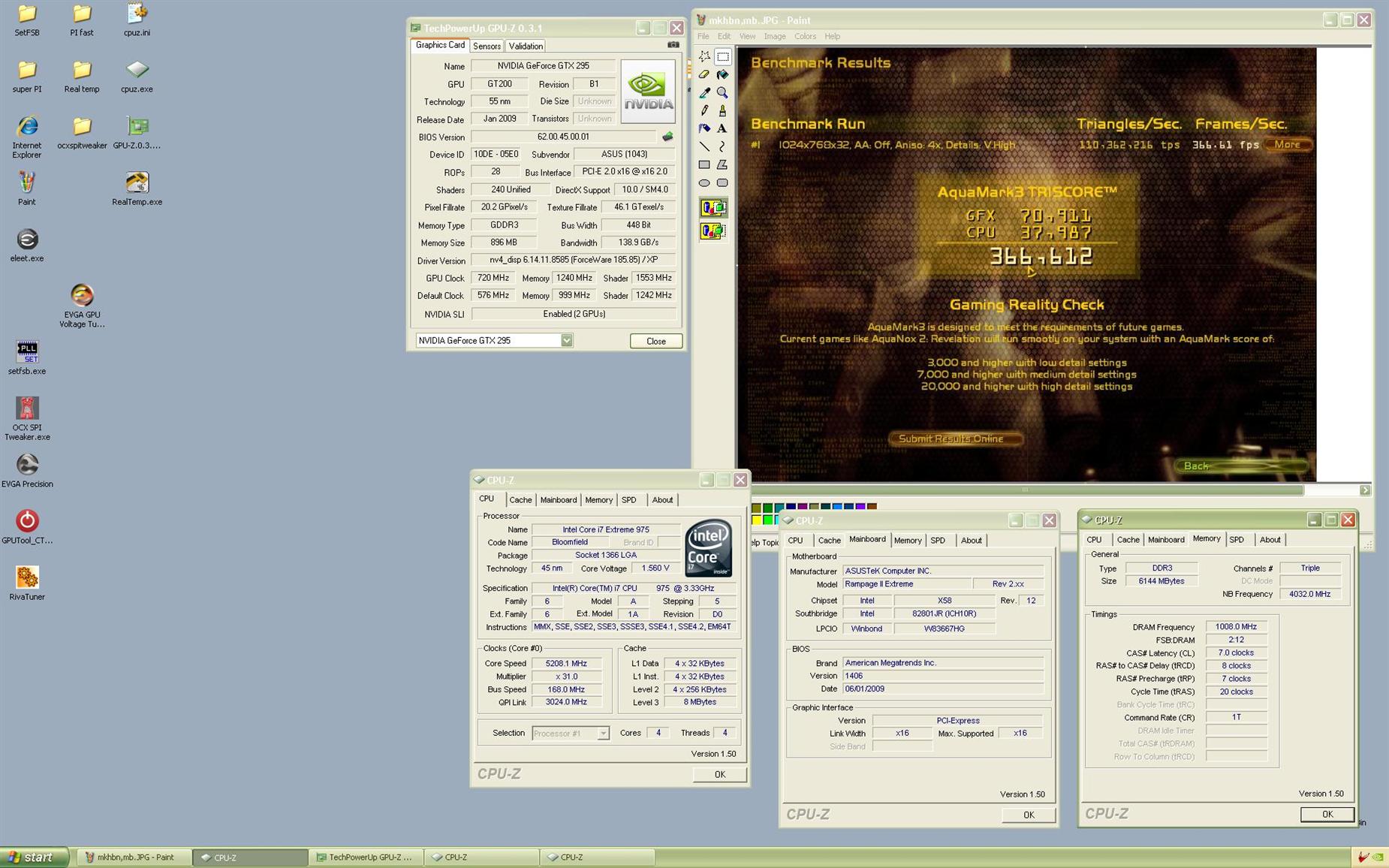Click the Driver Version field in GPU-Z
Viewport: 1389px width, 868px height.
coord(574,260)
